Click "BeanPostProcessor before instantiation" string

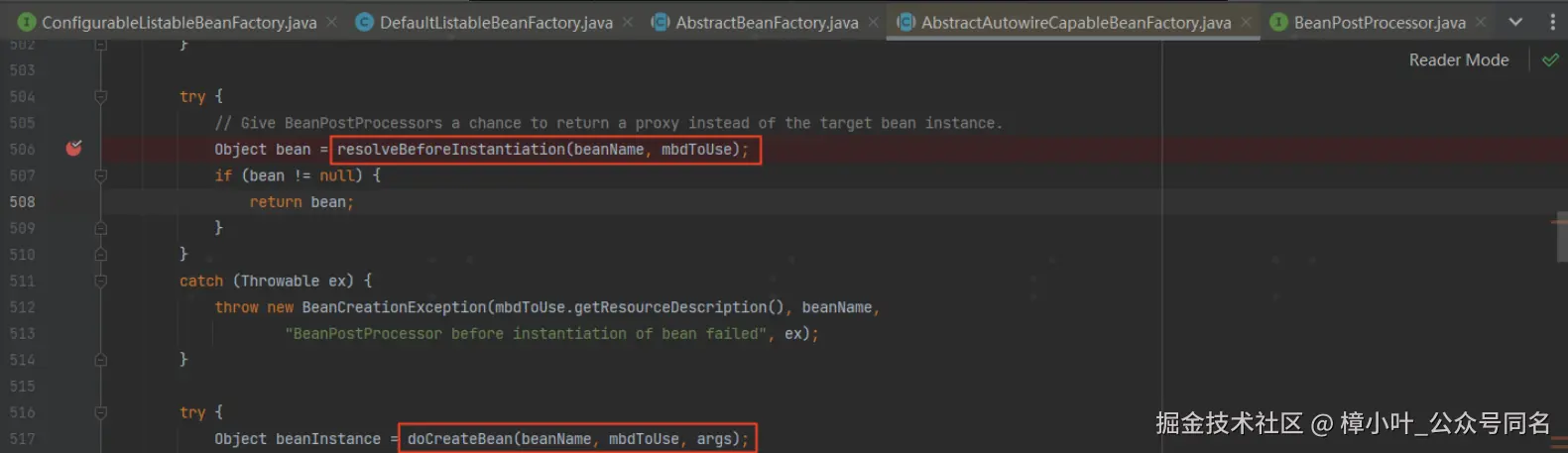tap(527, 334)
